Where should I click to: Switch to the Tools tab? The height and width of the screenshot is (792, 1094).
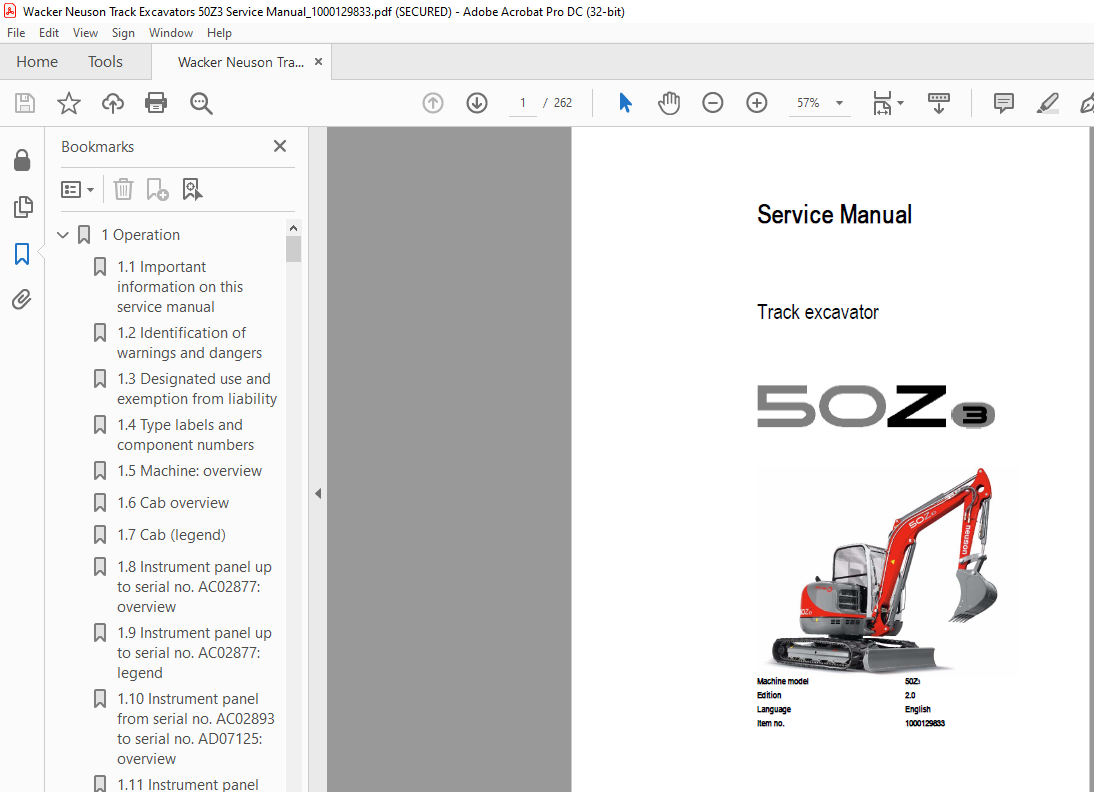point(105,61)
